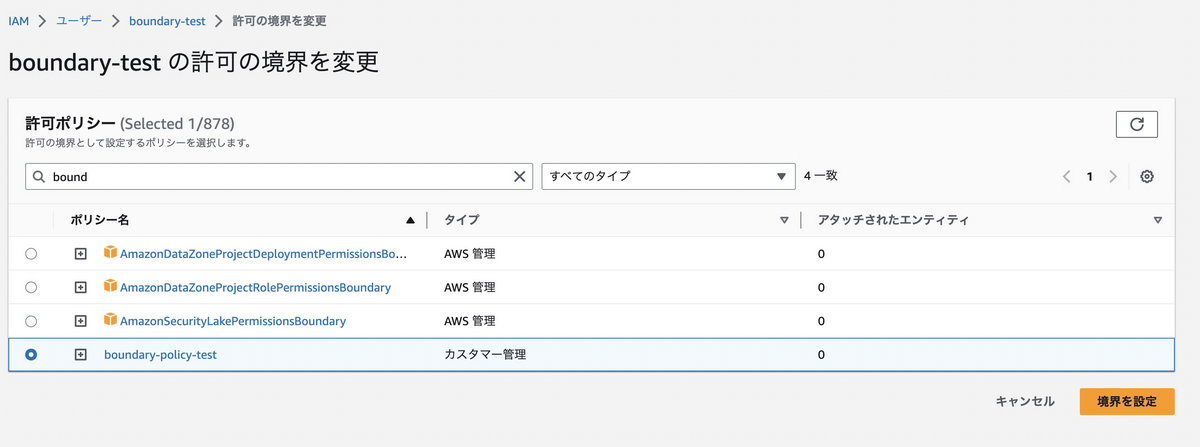This screenshot has width=1200, height=447.
Task: Open the ユーザー breadcrumb link
Action: tap(79, 20)
